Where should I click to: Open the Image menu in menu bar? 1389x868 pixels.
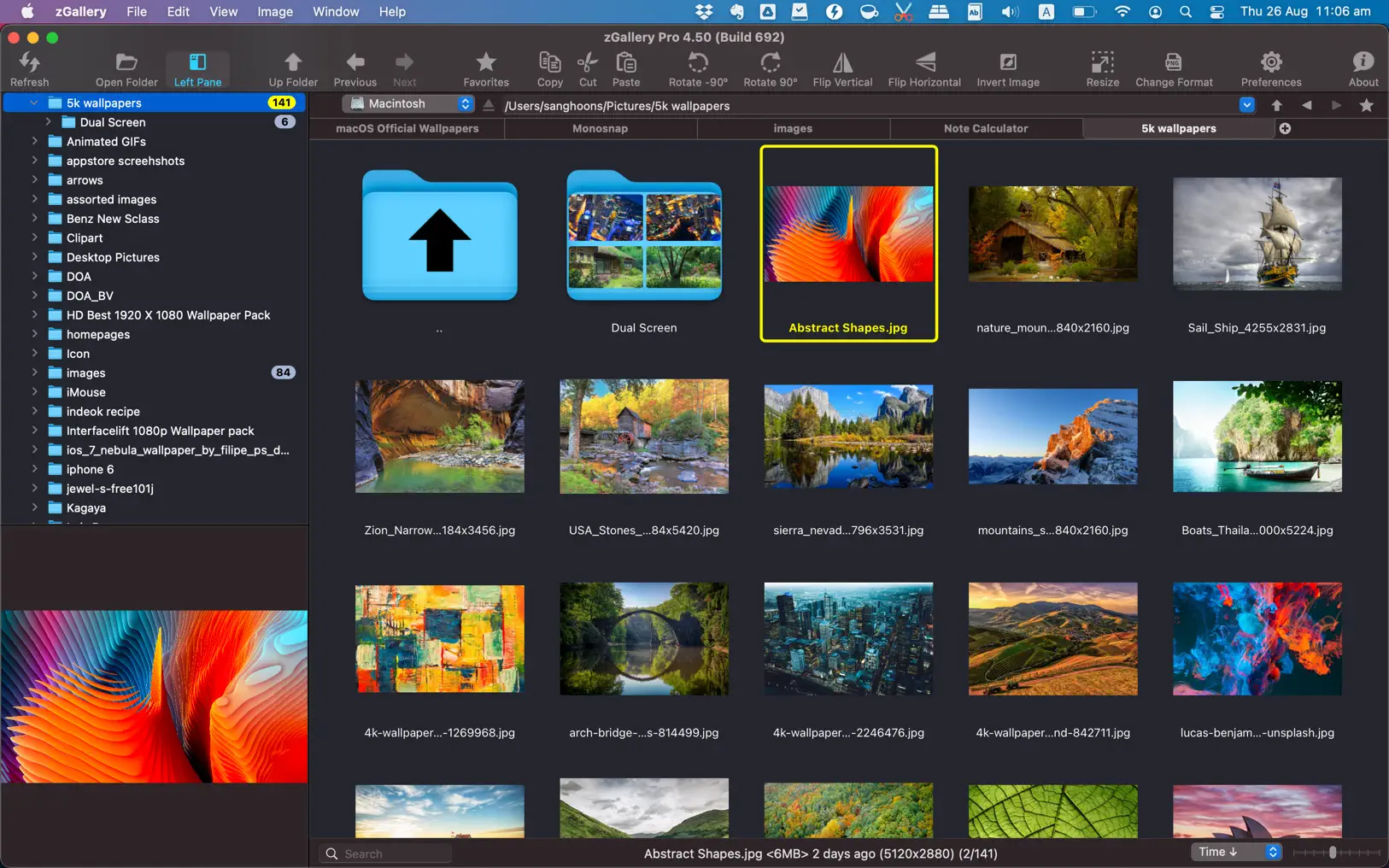[x=275, y=11]
